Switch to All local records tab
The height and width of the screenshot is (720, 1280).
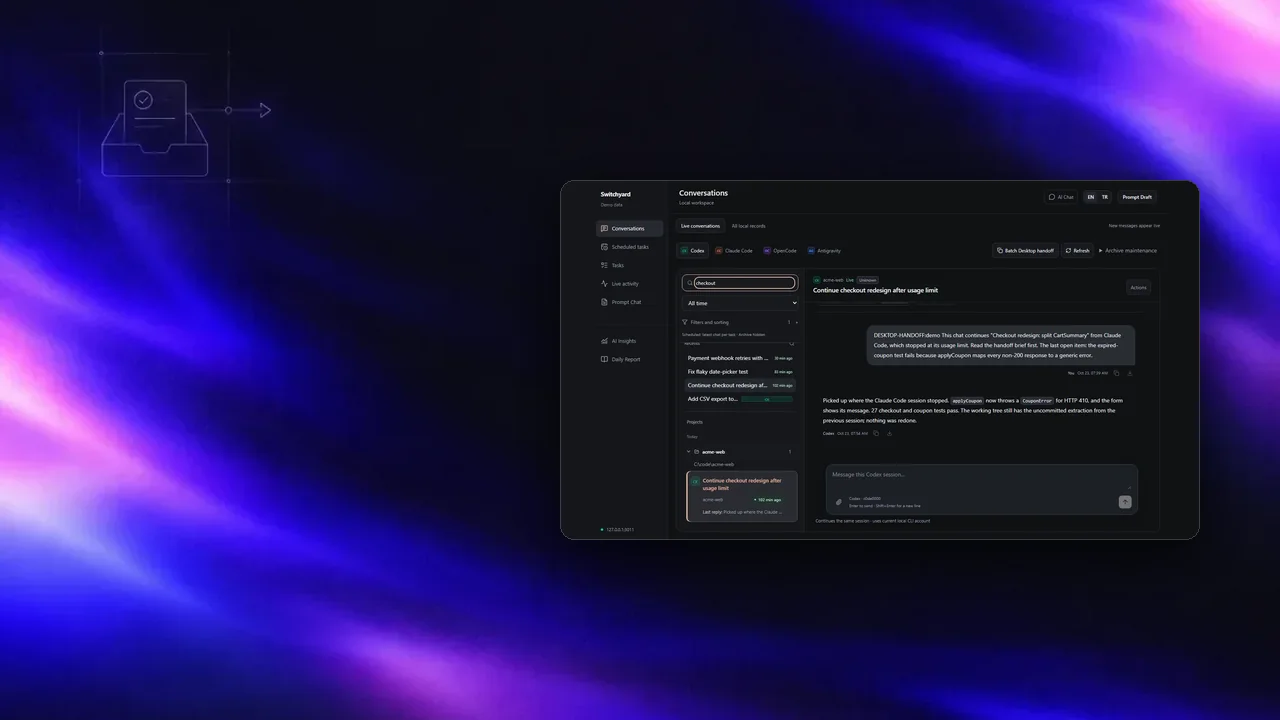[x=748, y=226]
